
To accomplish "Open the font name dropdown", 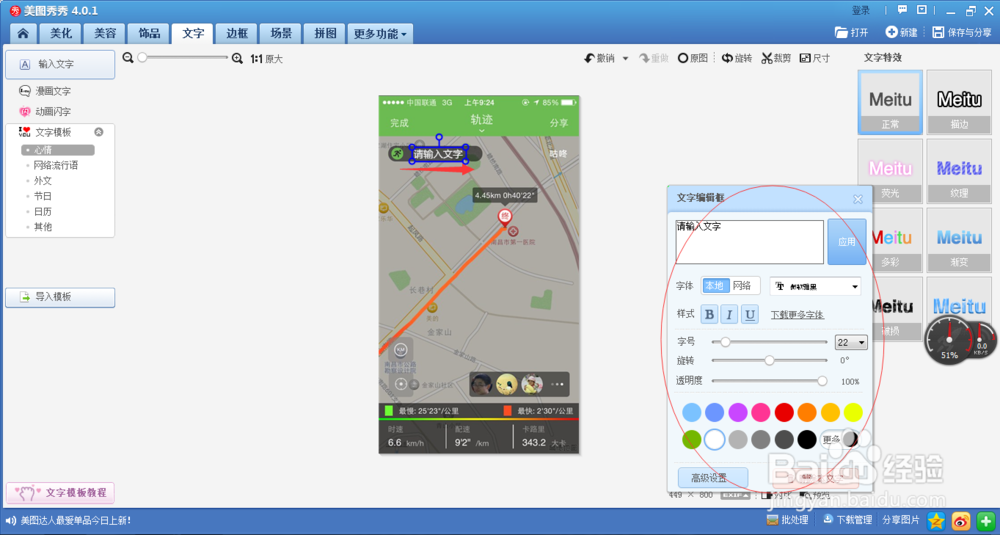I will [x=816, y=286].
